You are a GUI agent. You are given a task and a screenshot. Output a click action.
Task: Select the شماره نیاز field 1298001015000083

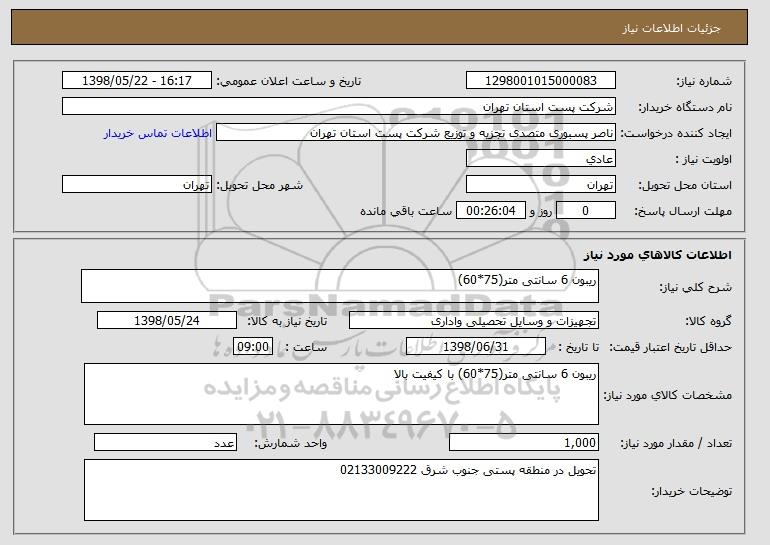541,81
